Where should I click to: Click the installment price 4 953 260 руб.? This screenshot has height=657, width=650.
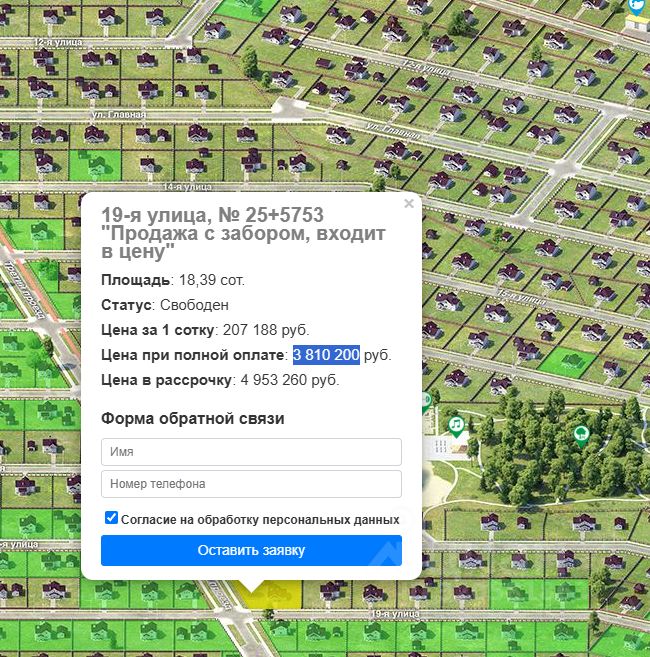(x=290, y=380)
